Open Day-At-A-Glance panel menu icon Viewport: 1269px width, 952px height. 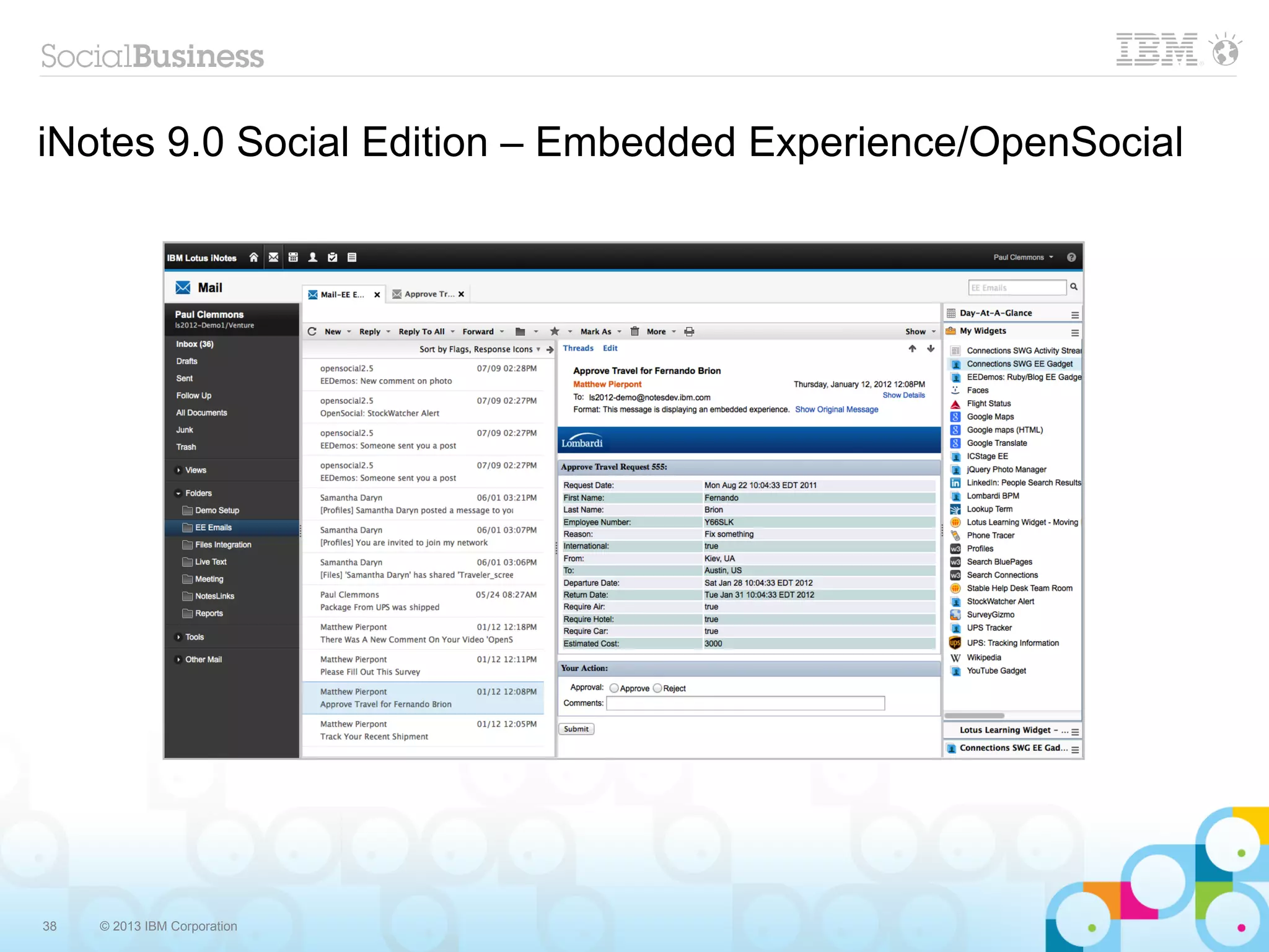coord(1075,315)
